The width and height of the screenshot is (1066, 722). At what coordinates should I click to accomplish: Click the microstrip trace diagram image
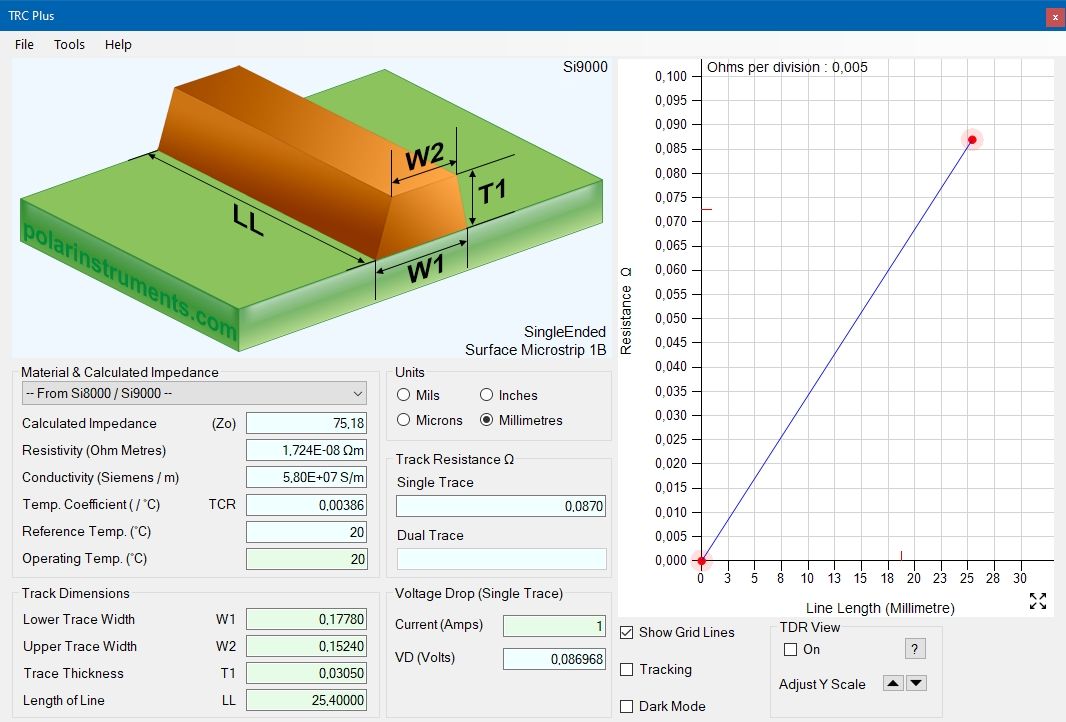point(310,207)
